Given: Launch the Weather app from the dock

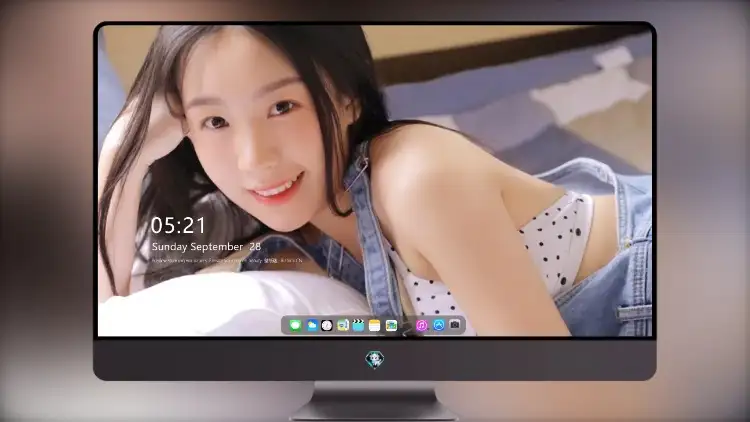Looking at the screenshot, I should [x=311, y=326].
